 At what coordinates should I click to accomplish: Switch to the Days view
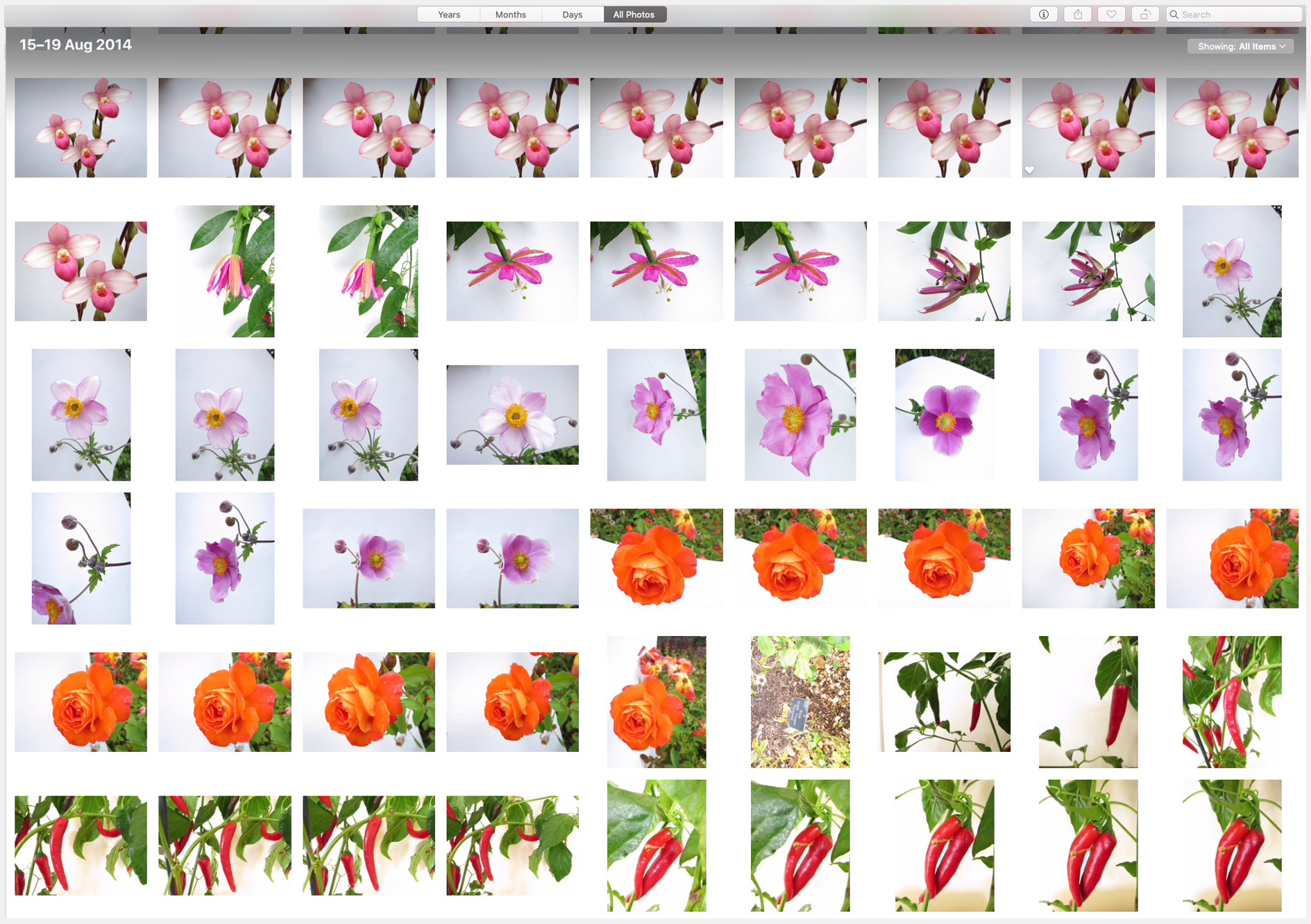click(x=572, y=15)
